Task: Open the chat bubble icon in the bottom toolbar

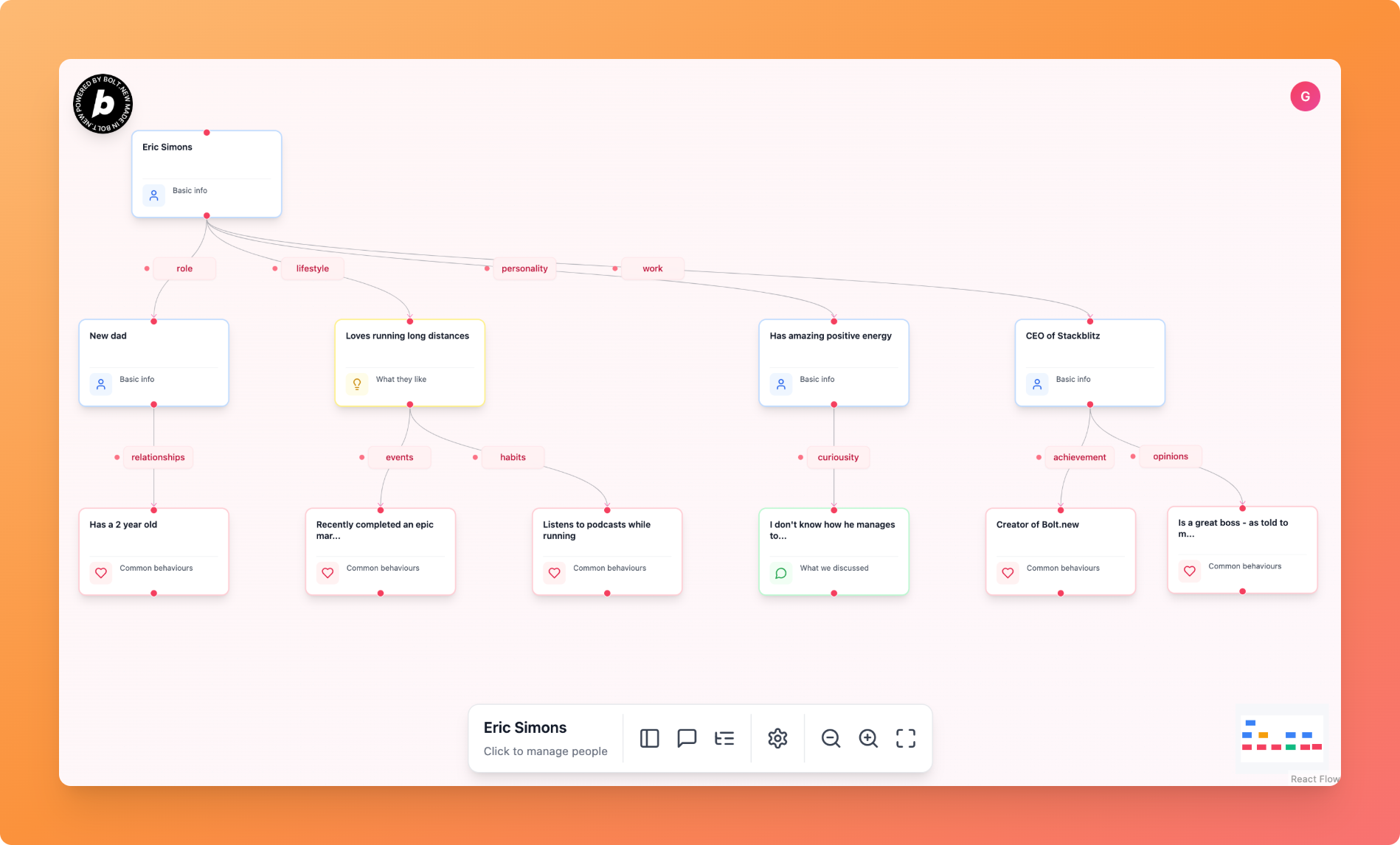Action: point(687,738)
